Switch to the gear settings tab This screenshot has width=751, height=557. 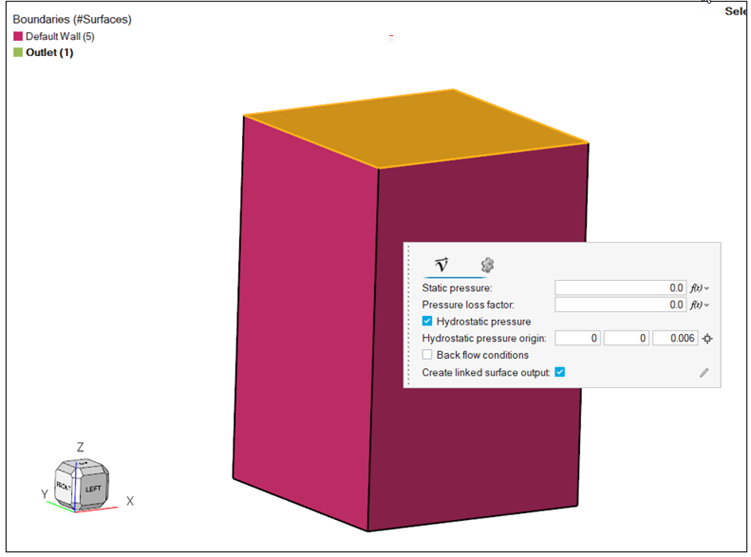pos(487,265)
